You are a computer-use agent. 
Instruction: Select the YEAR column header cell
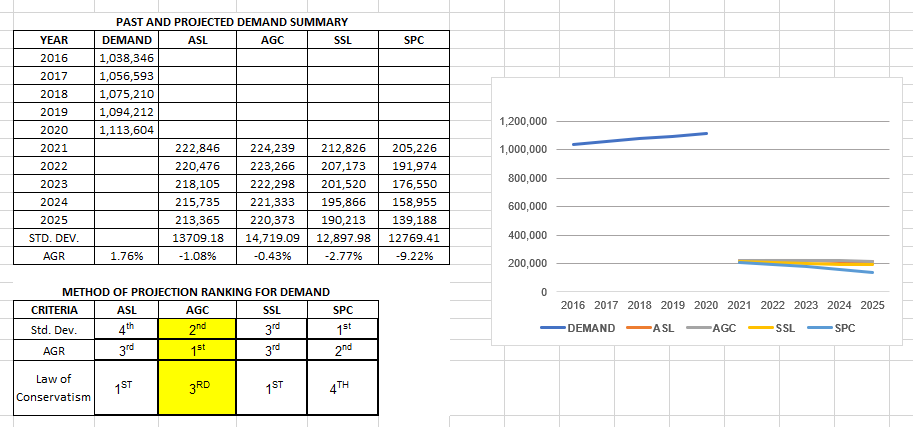[54, 40]
